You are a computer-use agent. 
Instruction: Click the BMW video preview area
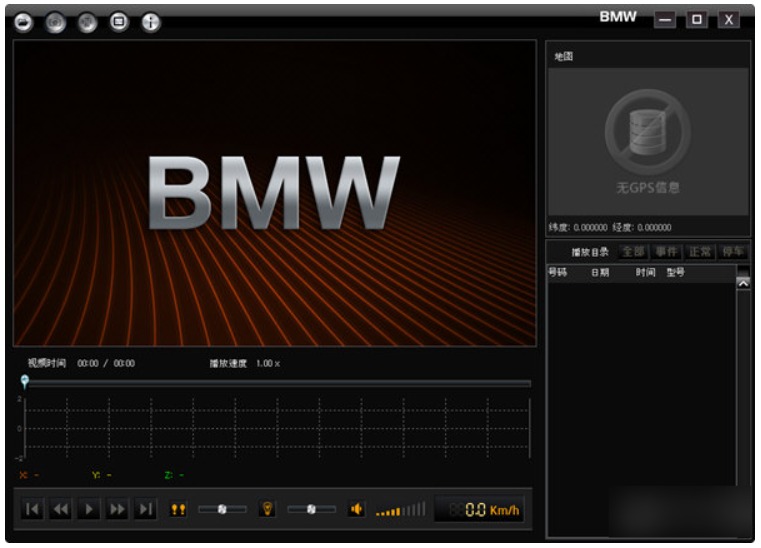pyautogui.click(x=275, y=193)
